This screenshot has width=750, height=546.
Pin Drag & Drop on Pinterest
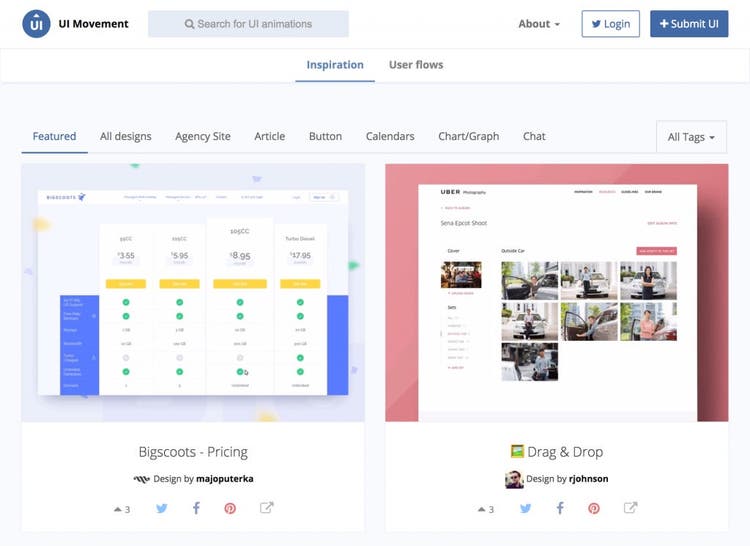tap(594, 508)
